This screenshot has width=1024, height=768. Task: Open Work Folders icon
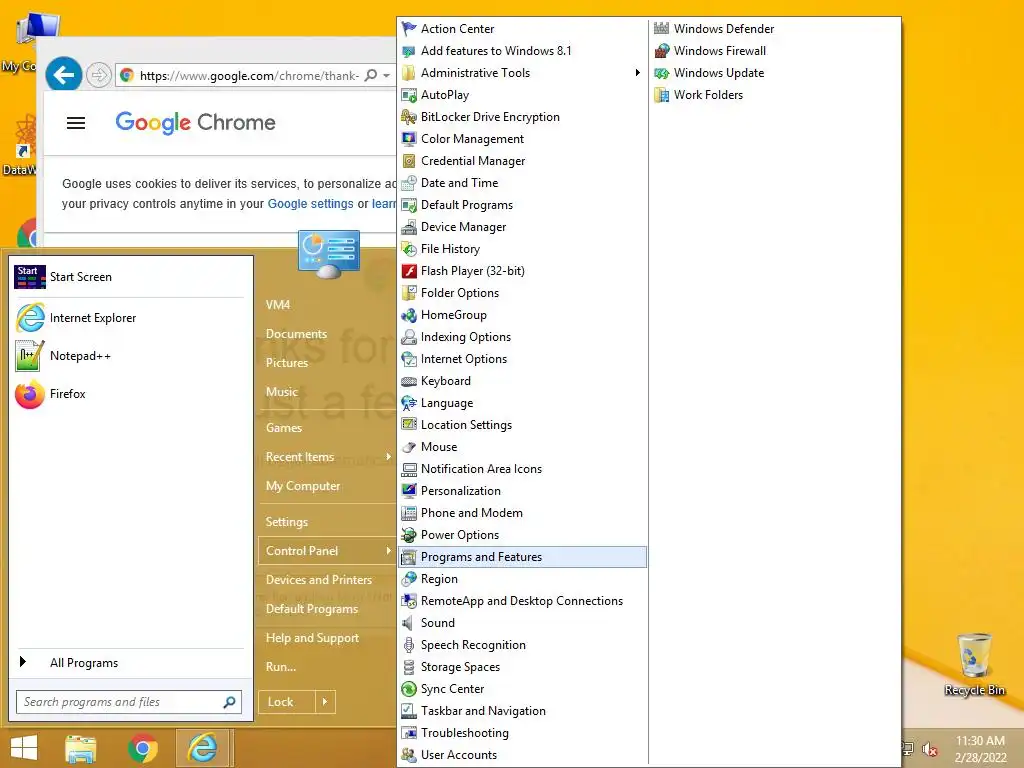(662, 95)
